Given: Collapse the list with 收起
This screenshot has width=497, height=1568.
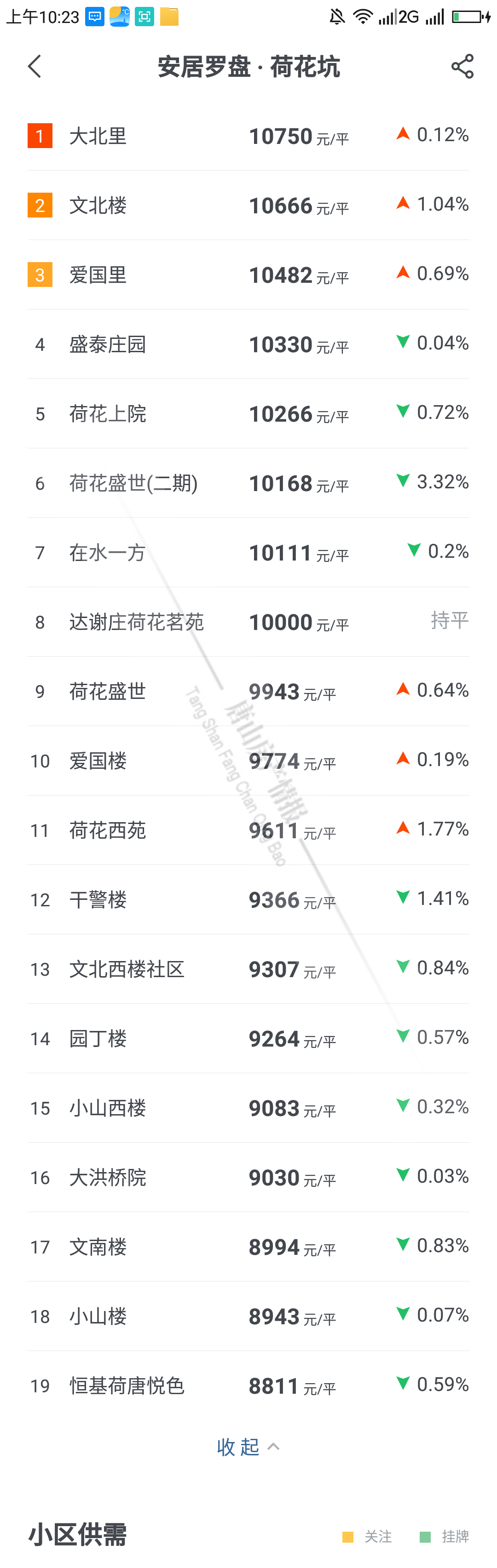Looking at the screenshot, I should (x=248, y=1446).
